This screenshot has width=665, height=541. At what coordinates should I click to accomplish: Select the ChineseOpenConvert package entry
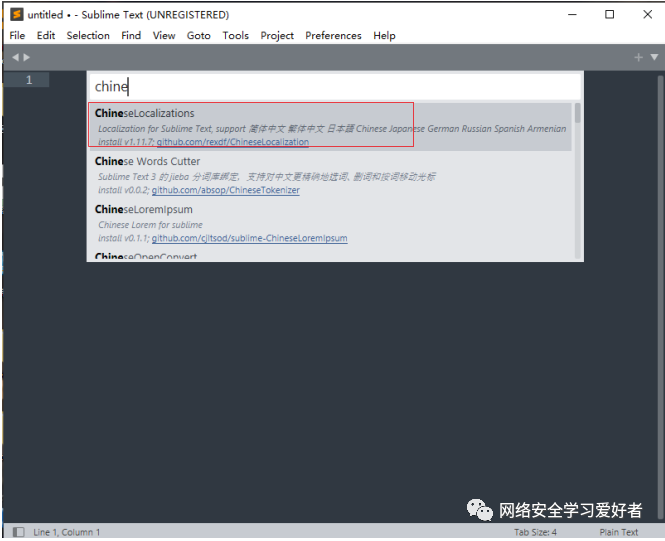click(330, 256)
